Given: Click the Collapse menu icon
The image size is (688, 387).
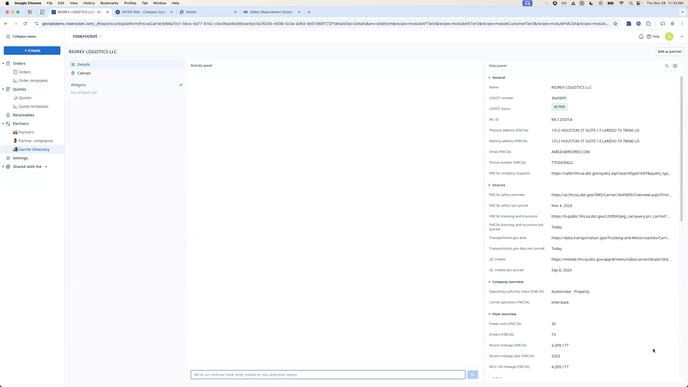Looking at the screenshot, I should (8, 36).
